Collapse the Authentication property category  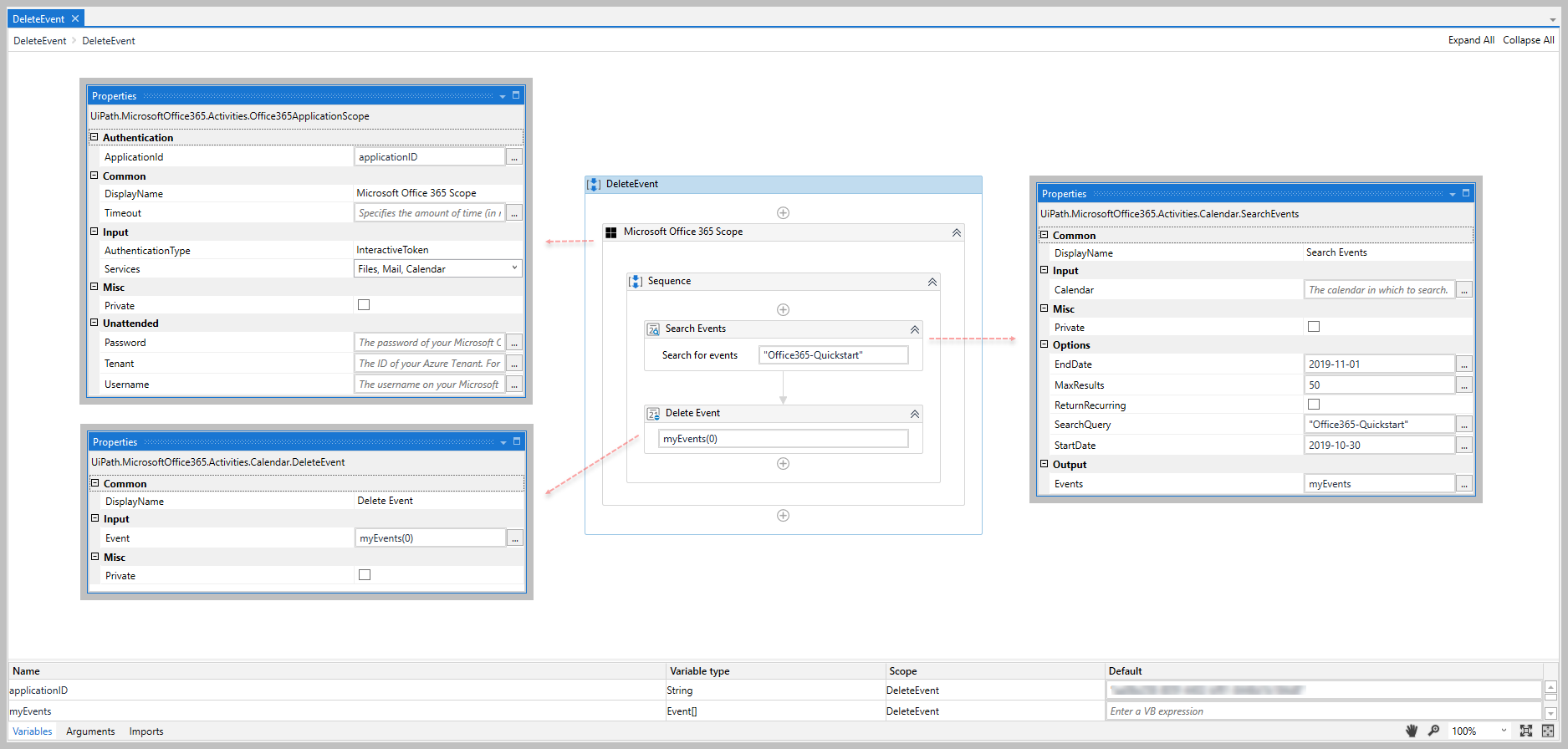click(x=94, y=137)
